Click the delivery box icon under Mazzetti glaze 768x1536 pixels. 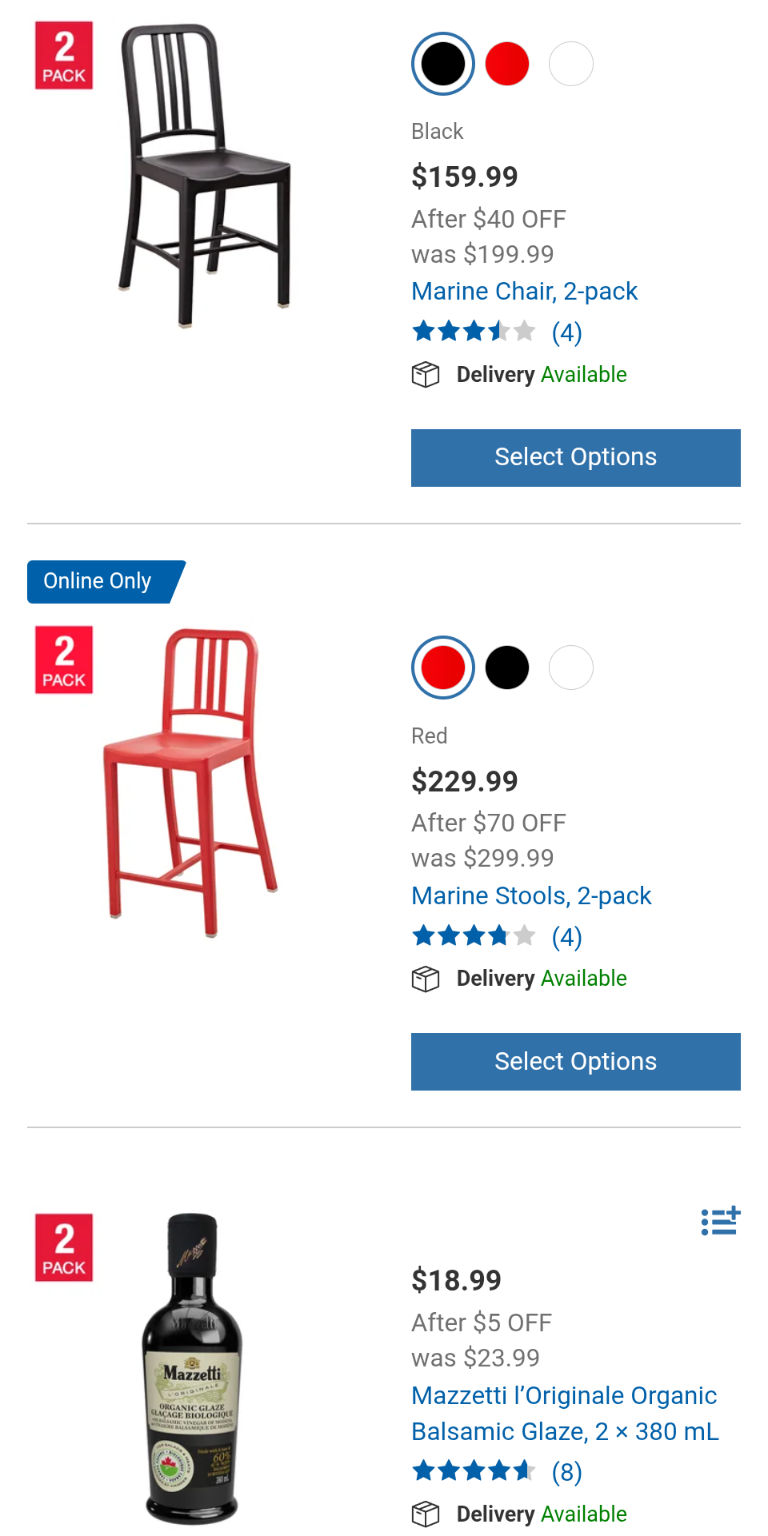(x=426, y=1515)
